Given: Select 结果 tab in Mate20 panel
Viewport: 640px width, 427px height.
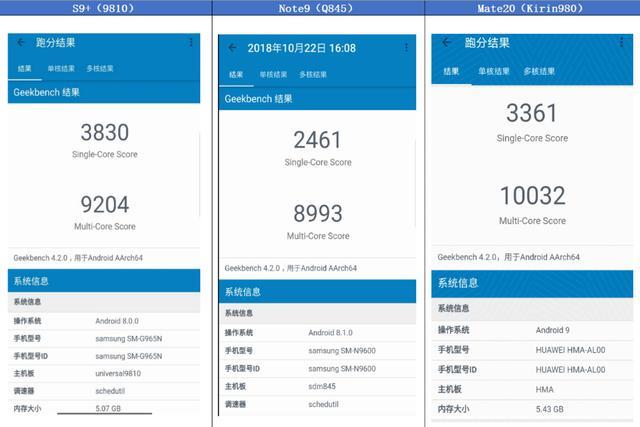Looking at the screenshot, I should (x=451, y=71).
